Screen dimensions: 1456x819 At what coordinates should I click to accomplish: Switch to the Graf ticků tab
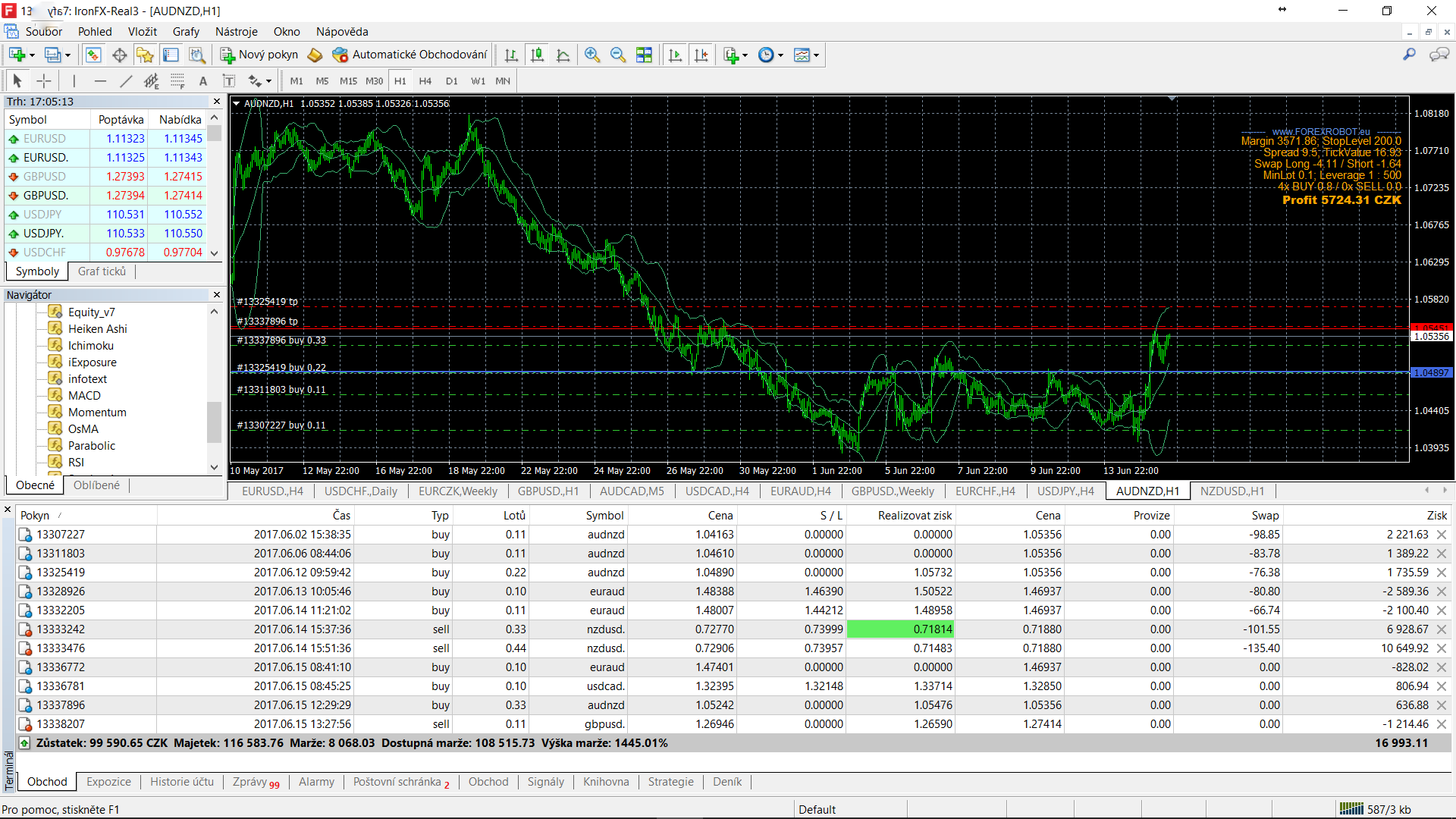click(x=102, y=271)
